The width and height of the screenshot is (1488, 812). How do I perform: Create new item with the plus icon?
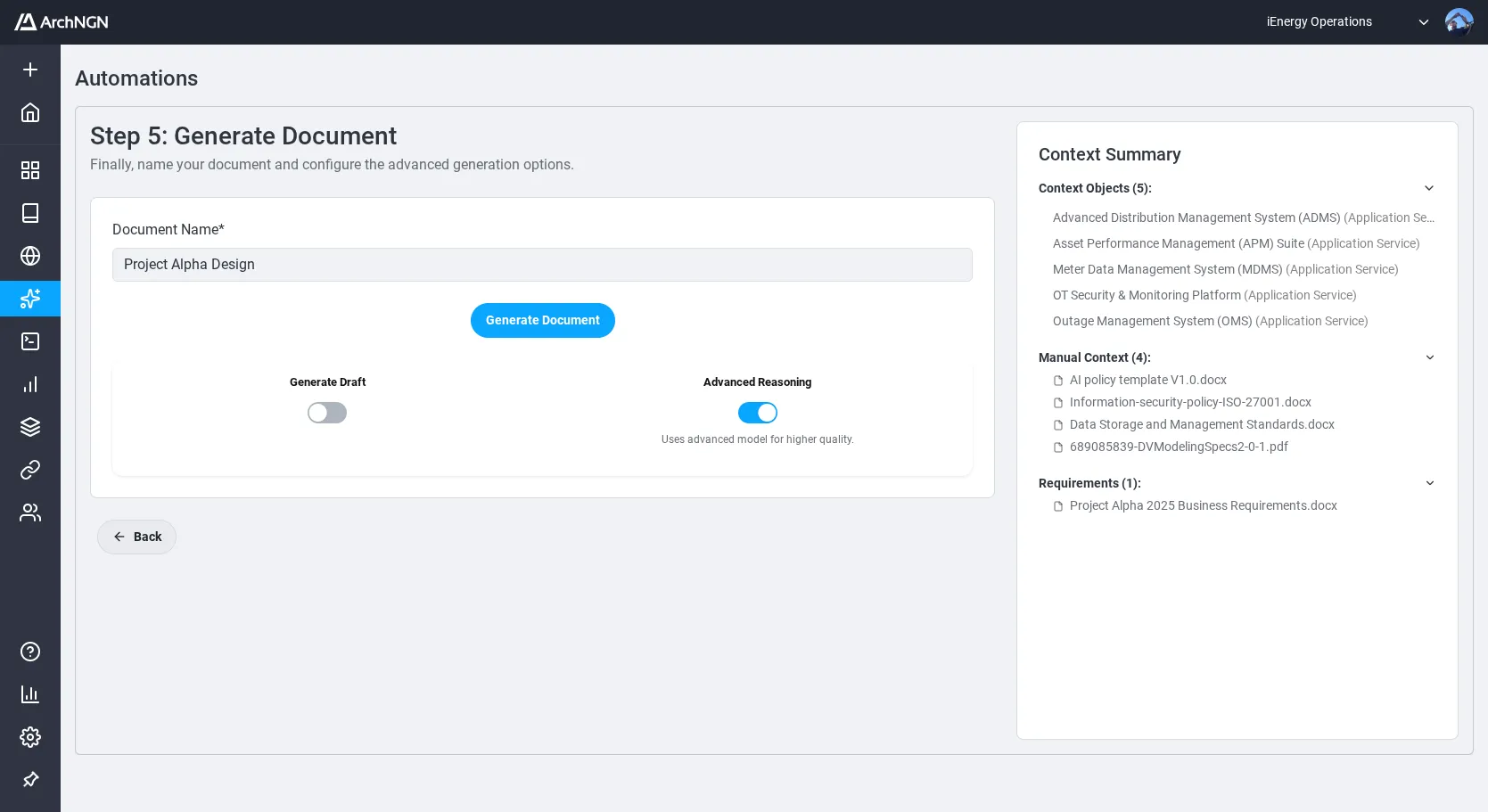coord(30,70)
